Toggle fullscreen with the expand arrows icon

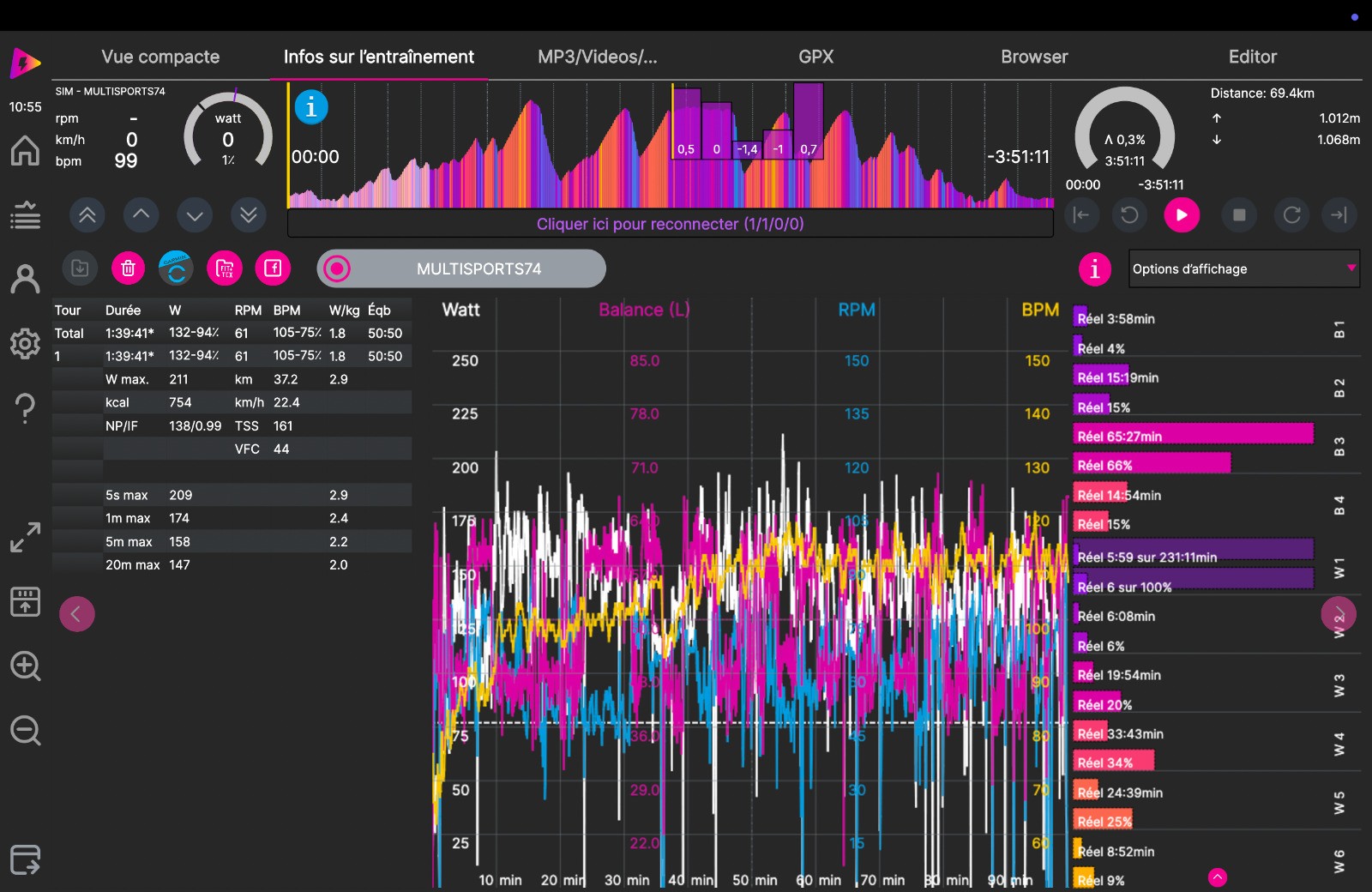tap(25, 538)
